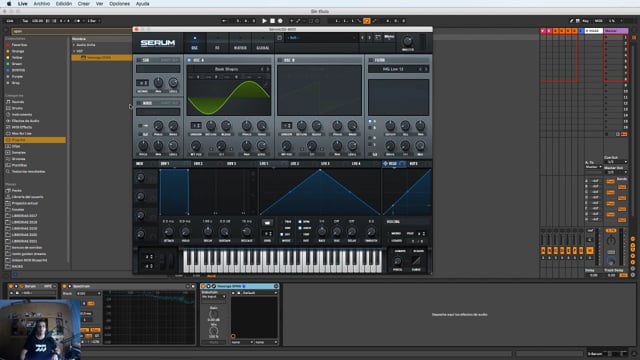Switch to Serum MATRIX tab
Viewport: 640px width, 360px height.
[240, 43]
